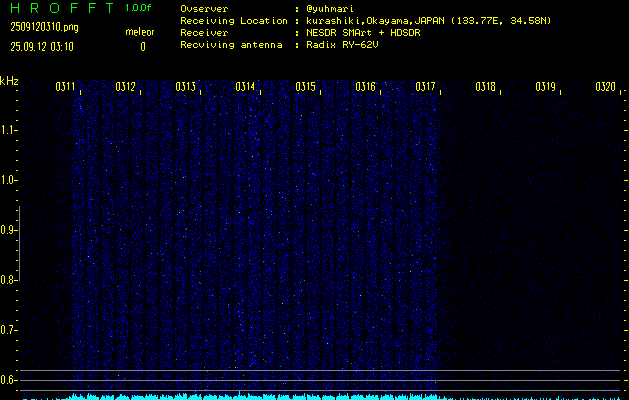Click the Ovserver label
This screenshot has height=400, width=629.
coord(204,9)
